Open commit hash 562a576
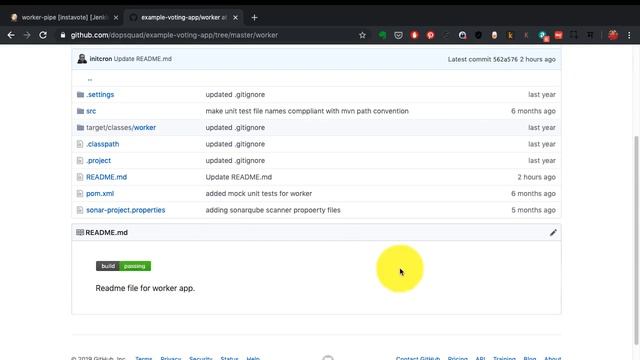The width and height of the screenshot is (640, 360). point(505,59)
